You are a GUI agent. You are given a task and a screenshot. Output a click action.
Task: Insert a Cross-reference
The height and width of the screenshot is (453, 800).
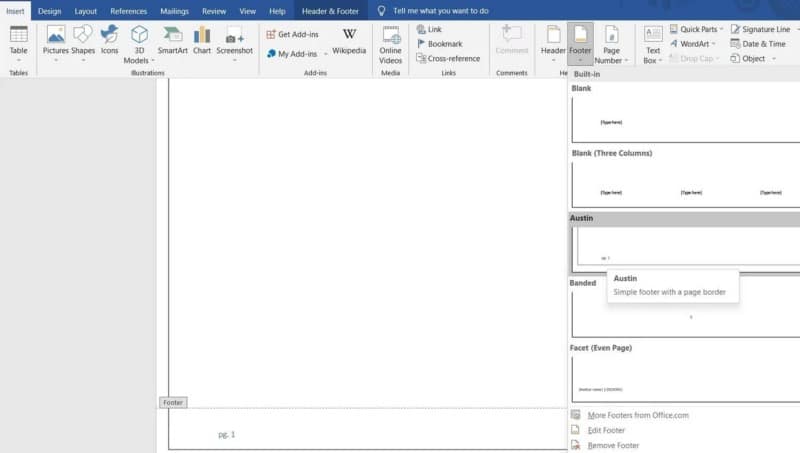(448, 59)
